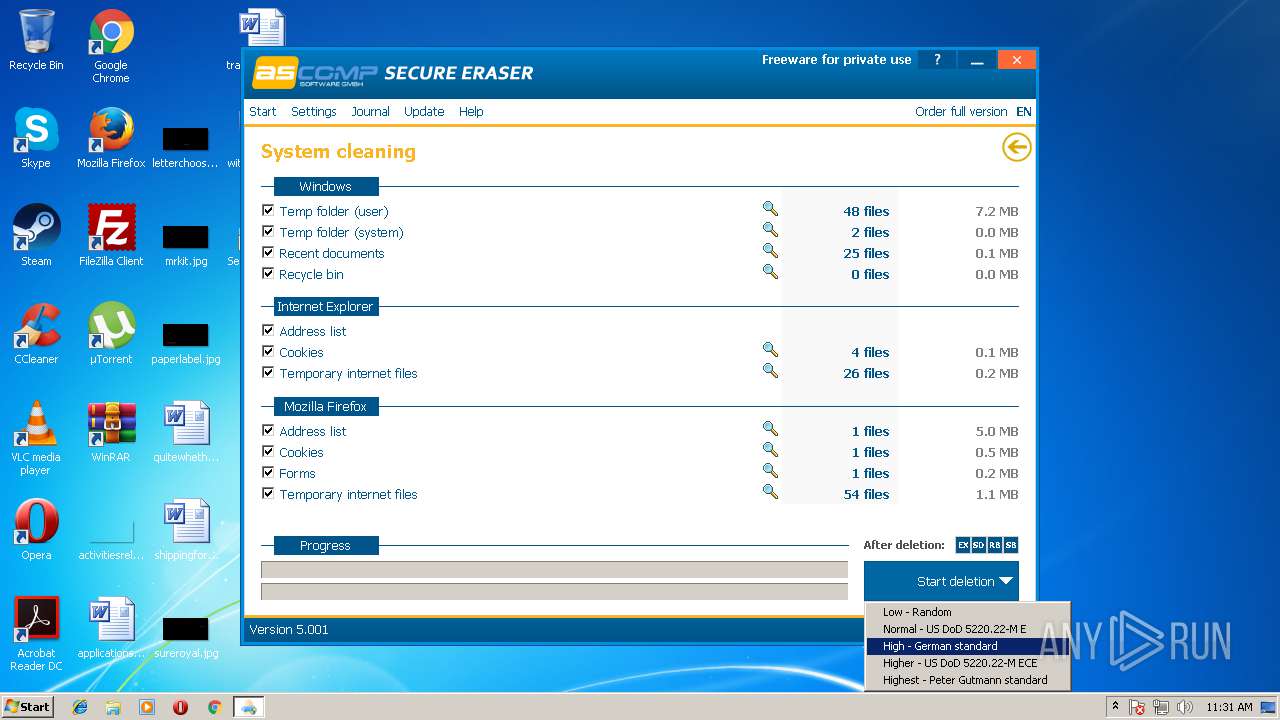The height and width of the screenshot is (720, 1280).
Task: Open FileZilla Client desktop icon
Action: point(111,236)
